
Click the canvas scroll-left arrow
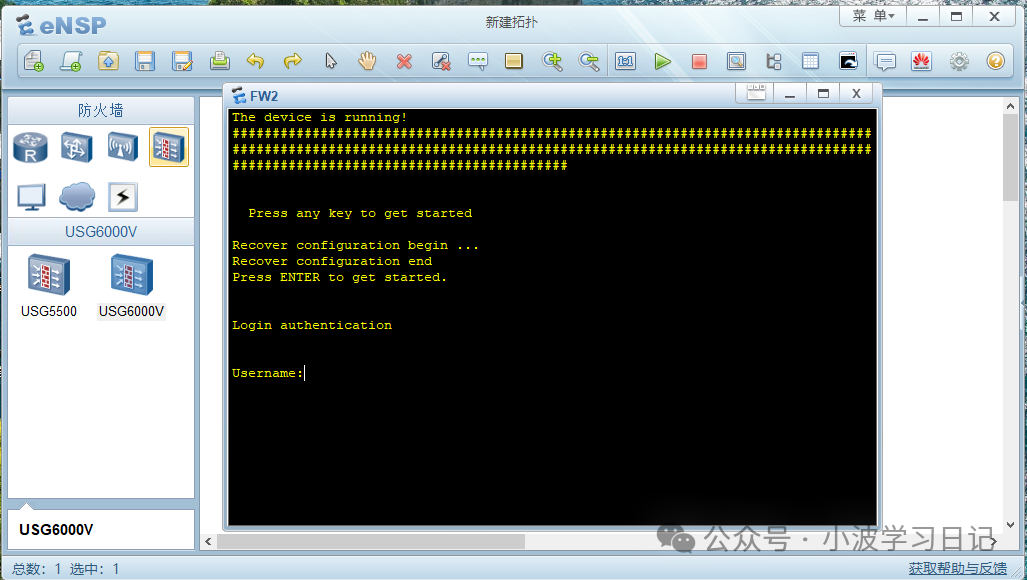208,541
